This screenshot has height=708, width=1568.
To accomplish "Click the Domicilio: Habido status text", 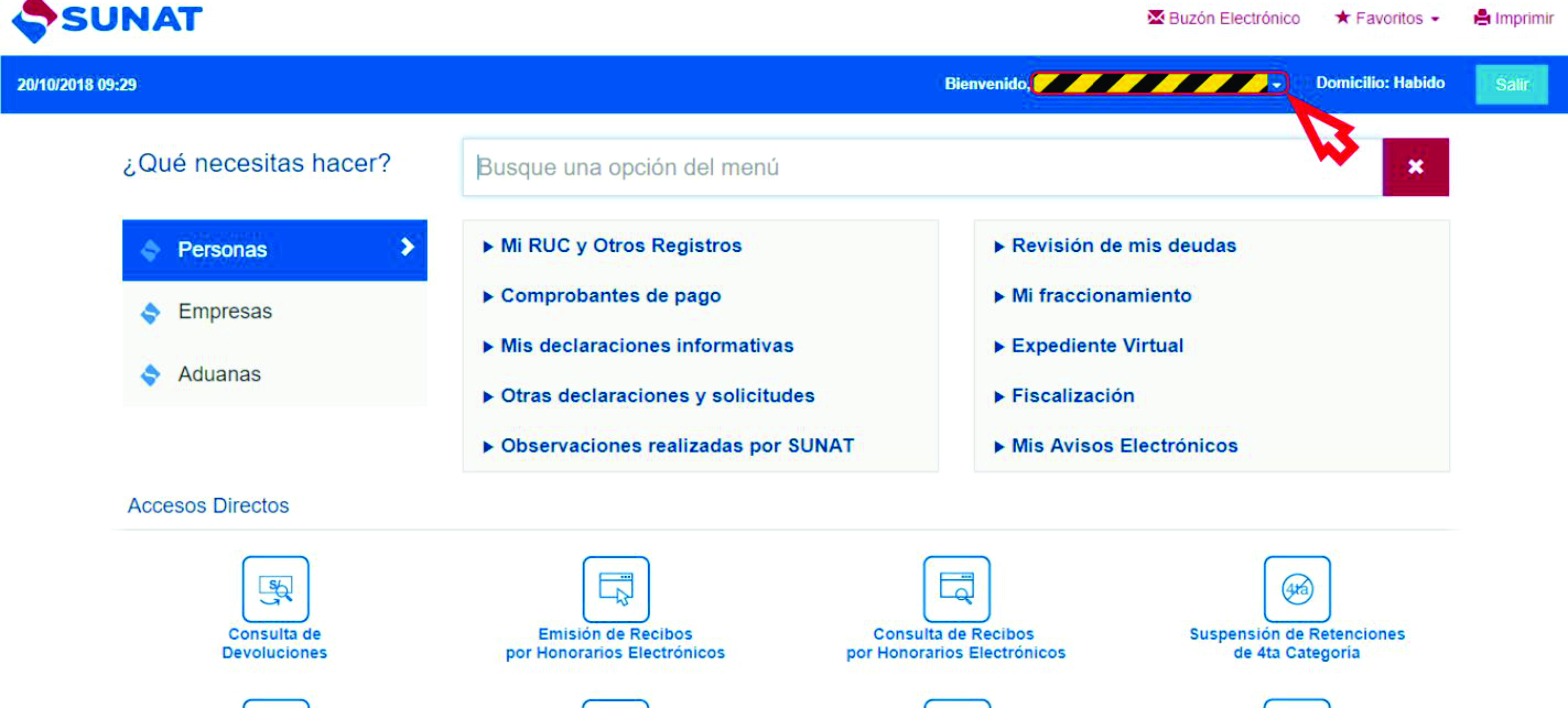I will pyautogui.click(x=1381, y=83).
